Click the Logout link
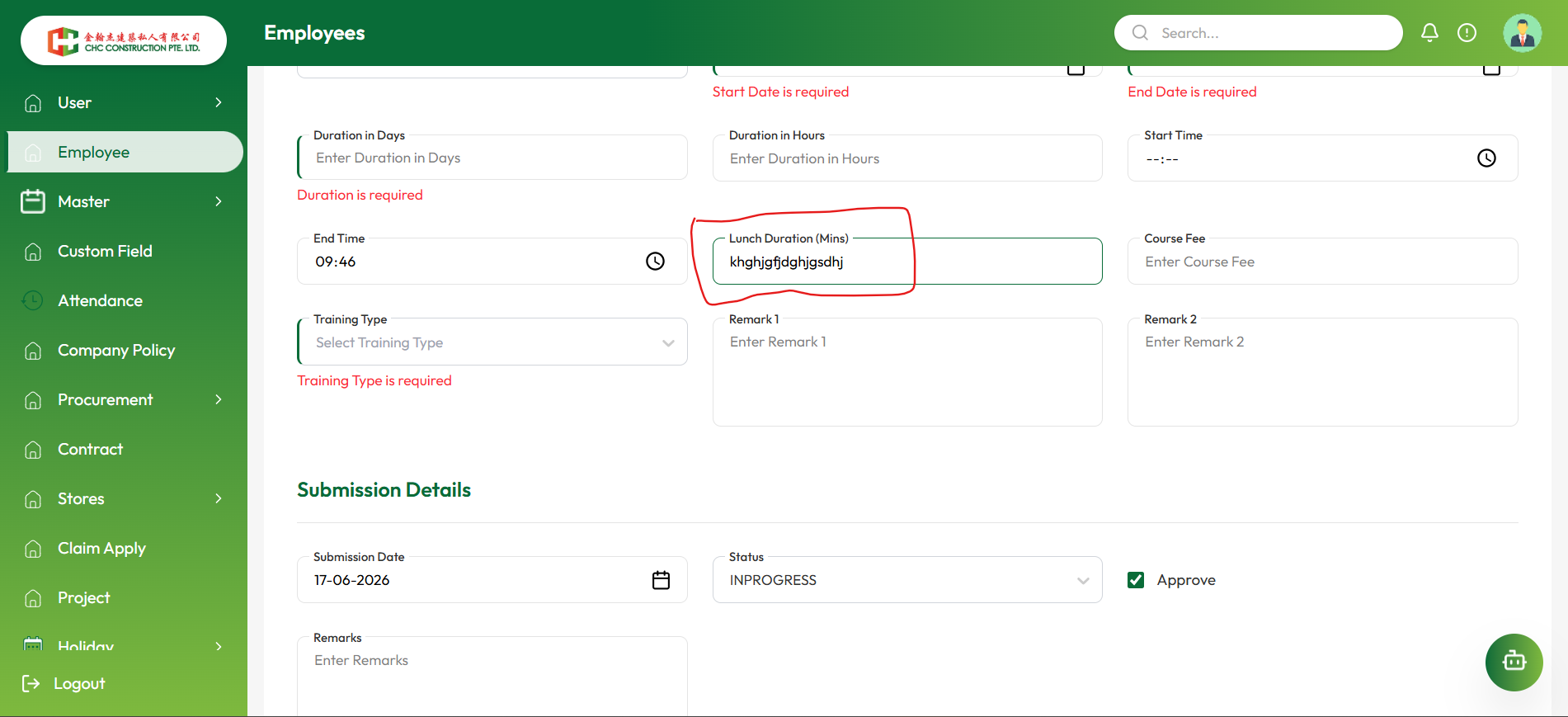Screen dimensions: 1568x717 coord(79,683)
